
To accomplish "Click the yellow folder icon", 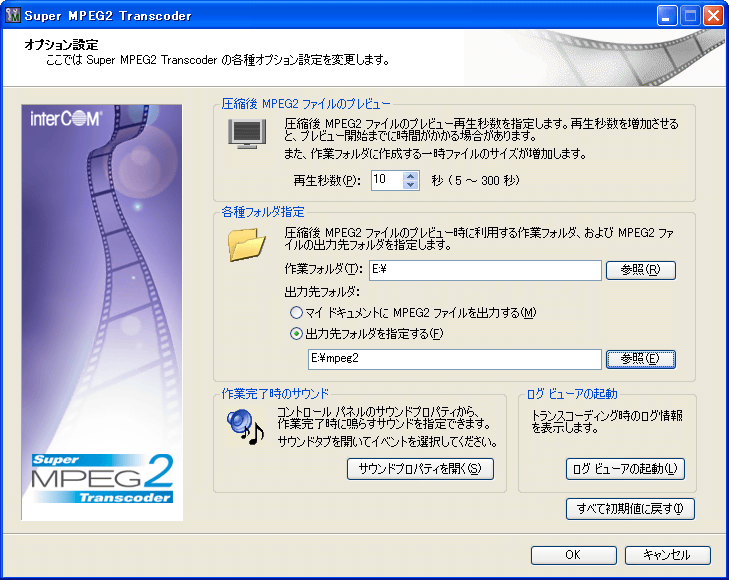I will [247, 244].
